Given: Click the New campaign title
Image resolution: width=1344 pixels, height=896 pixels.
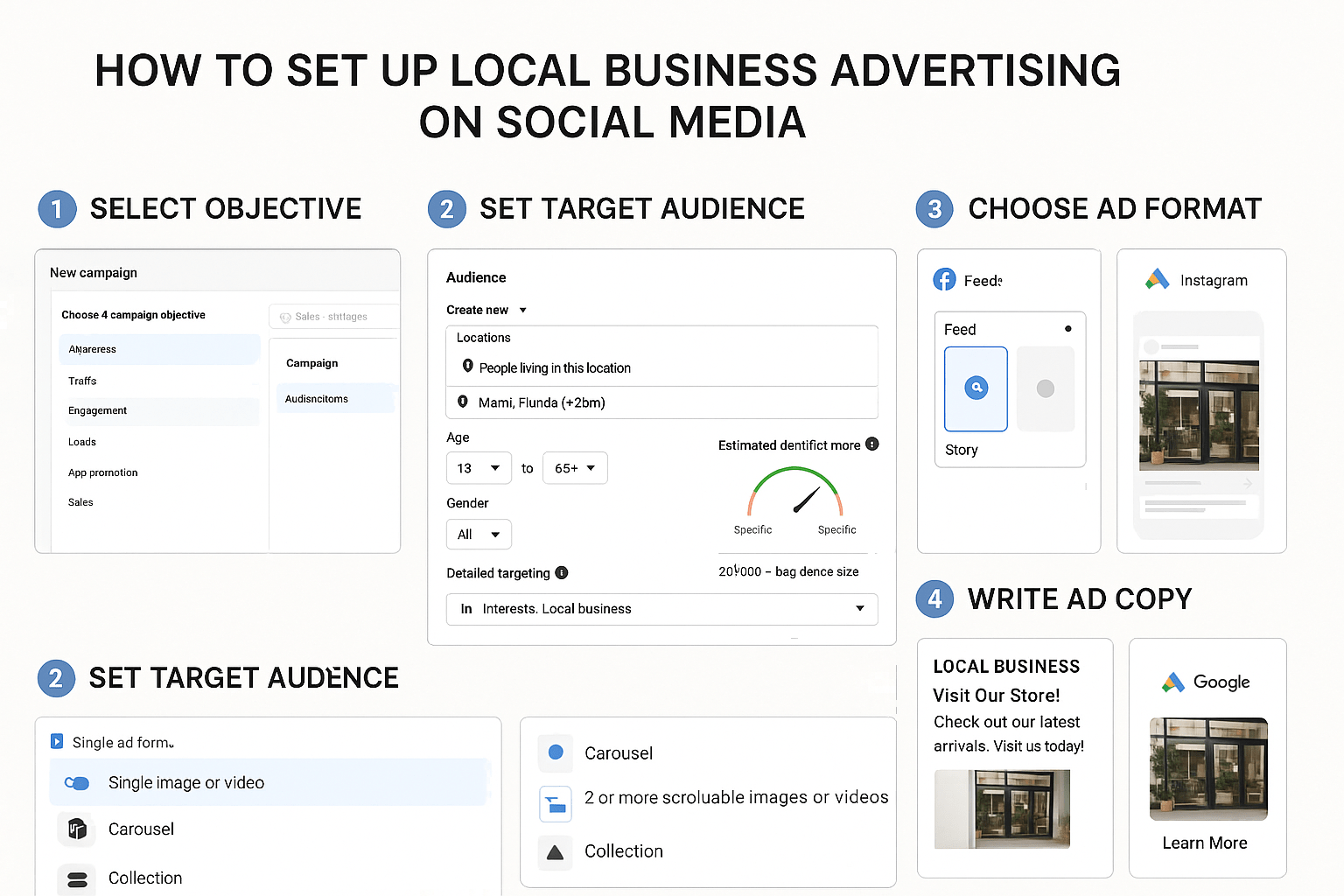Looking at the screenshot, I should (x=94, y=272).
